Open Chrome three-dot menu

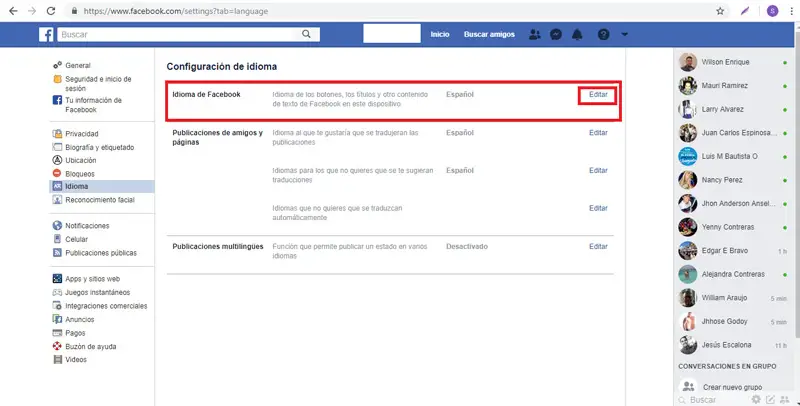click(x=791, y=11)
